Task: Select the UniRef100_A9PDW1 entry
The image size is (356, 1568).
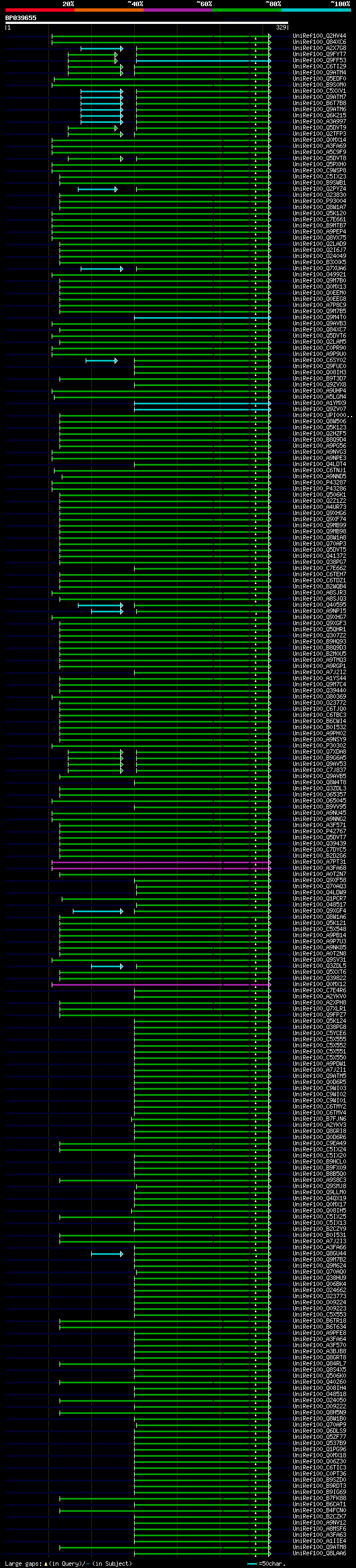Action: coord(319,1064)
